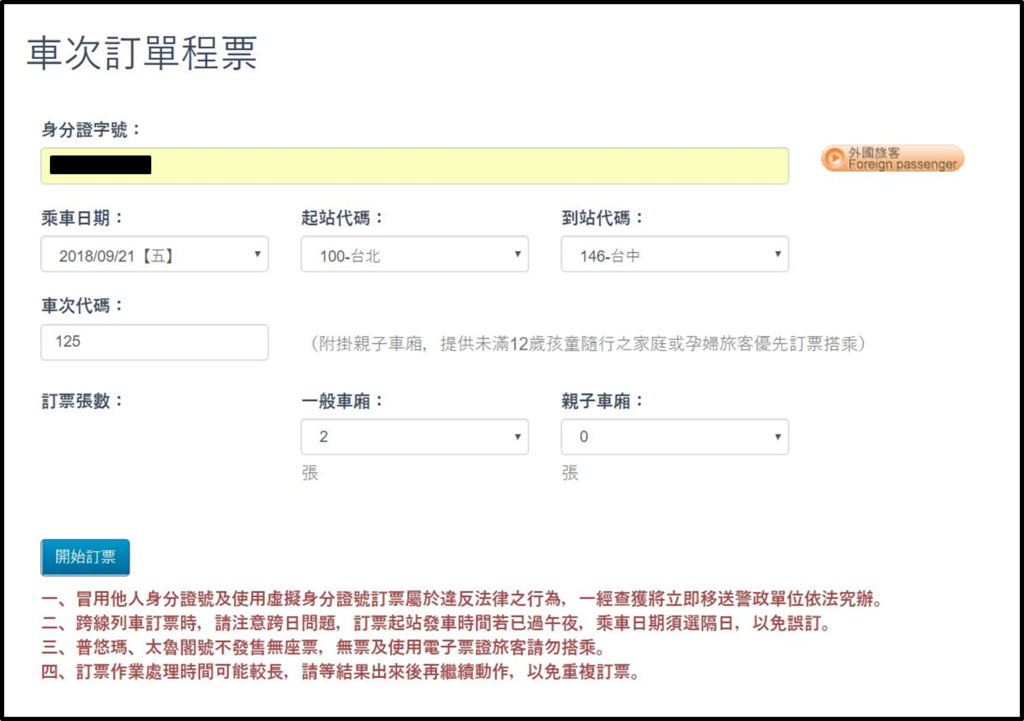The height and width of the screenshot is (721, 1024).
Task: Open the 起站代碼 station dropdown
Action: point(415,254)
